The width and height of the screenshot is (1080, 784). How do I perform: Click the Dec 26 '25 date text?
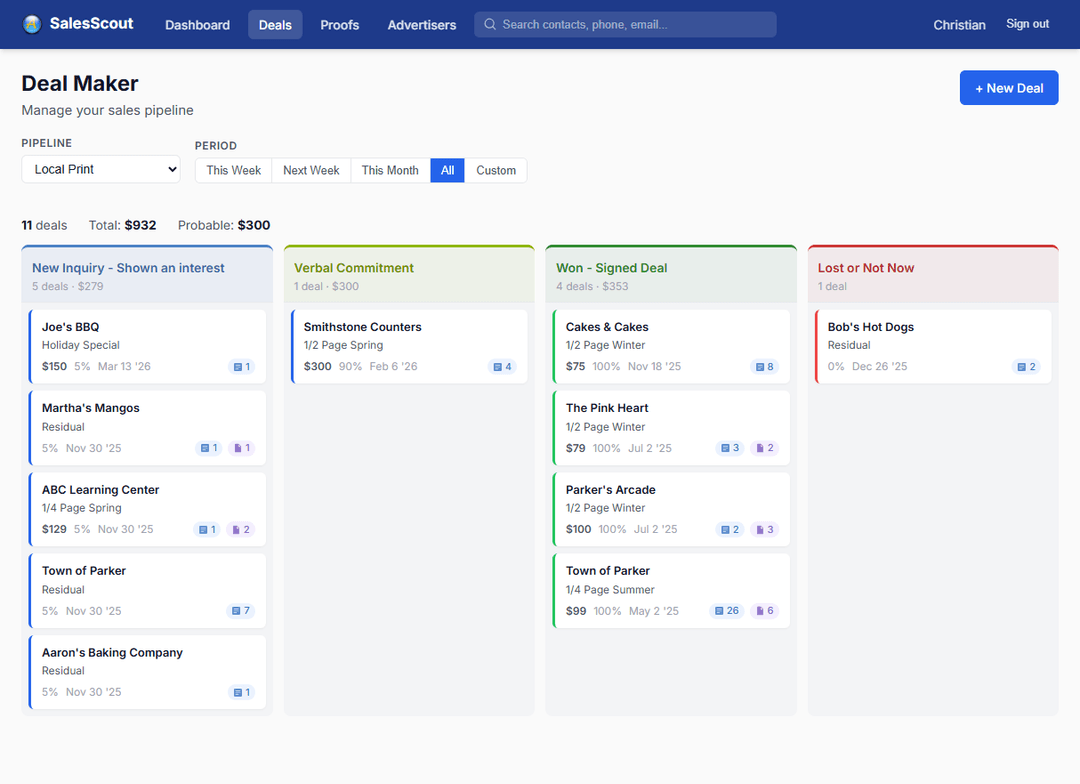tap(880, 367)
